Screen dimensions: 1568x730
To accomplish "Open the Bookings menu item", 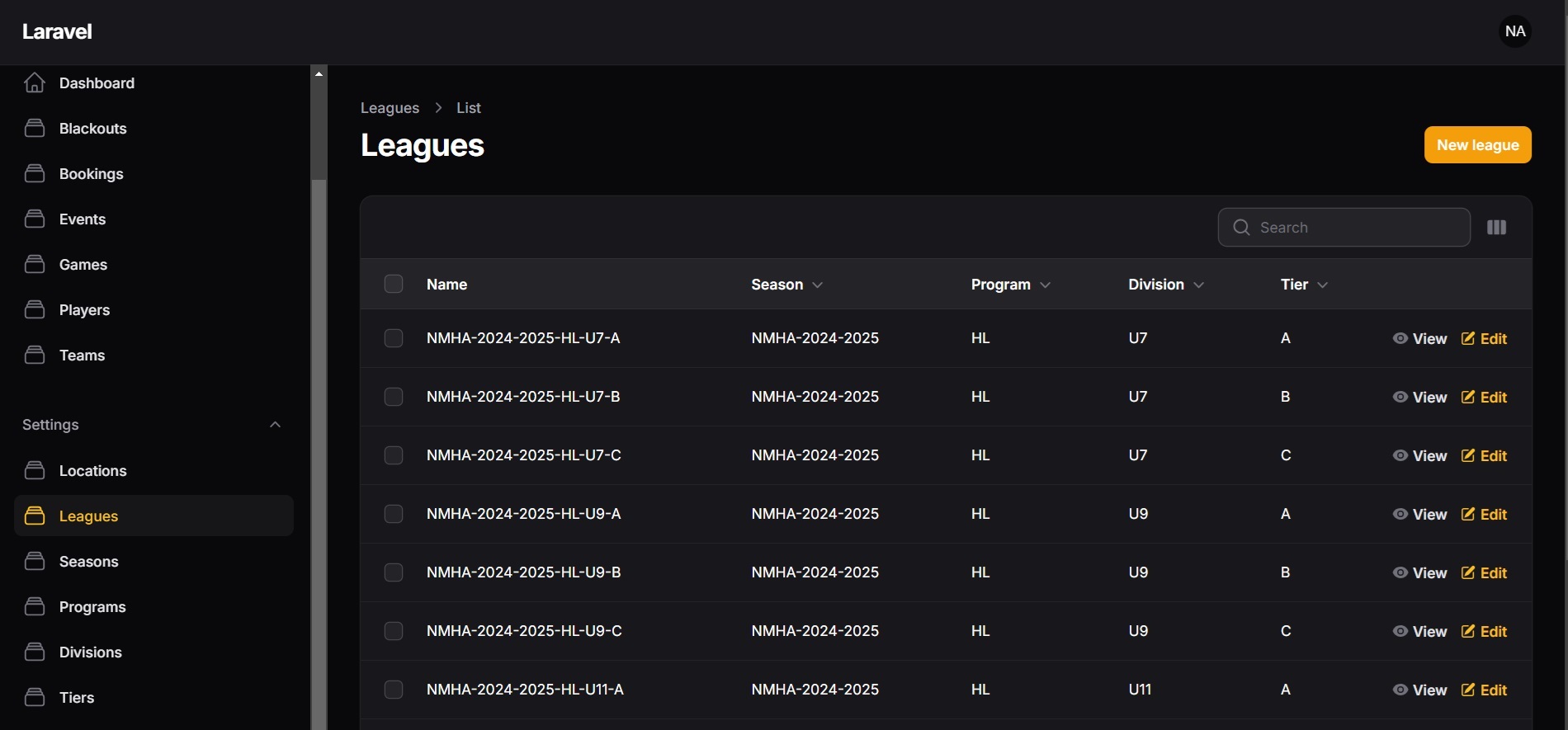I will click(x=91, y=174).
